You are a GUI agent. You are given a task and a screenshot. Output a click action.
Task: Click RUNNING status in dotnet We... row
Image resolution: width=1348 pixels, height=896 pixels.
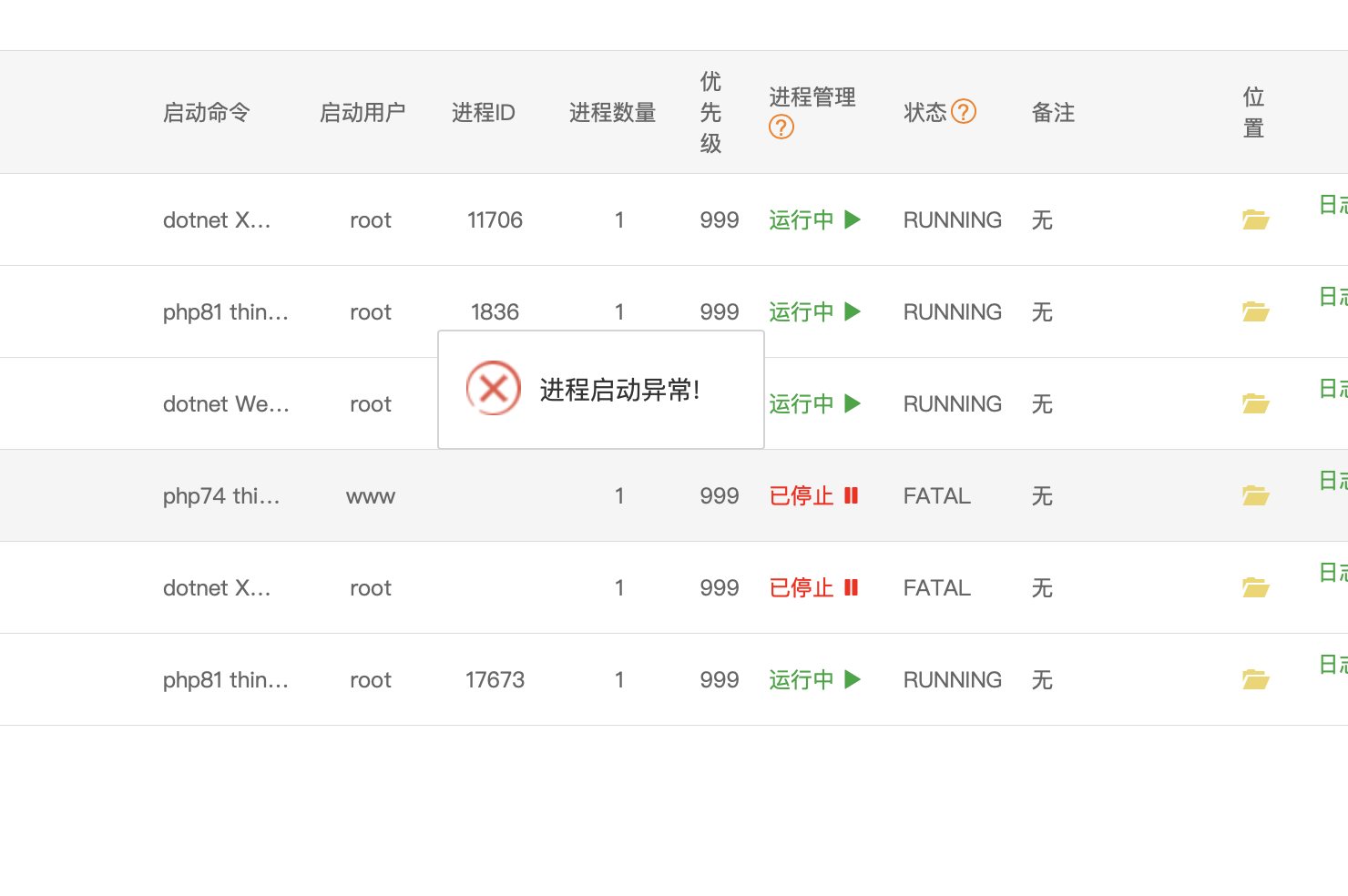click(x=953, y=403)
